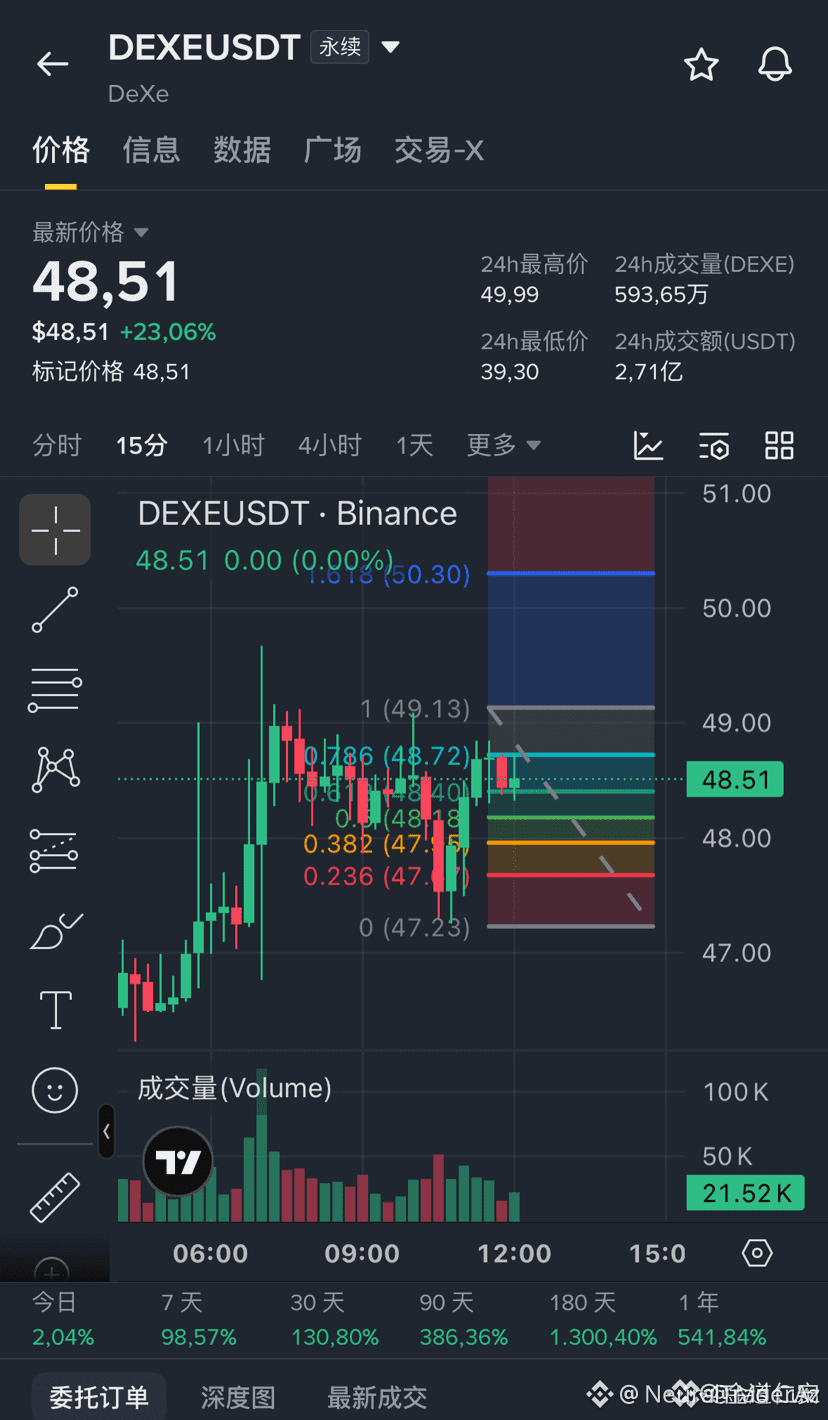The height and width of the screenshot is (1420, 828).
Task: Open the chart style line icon
Action: pyautogui.click(x=648, y=446)
